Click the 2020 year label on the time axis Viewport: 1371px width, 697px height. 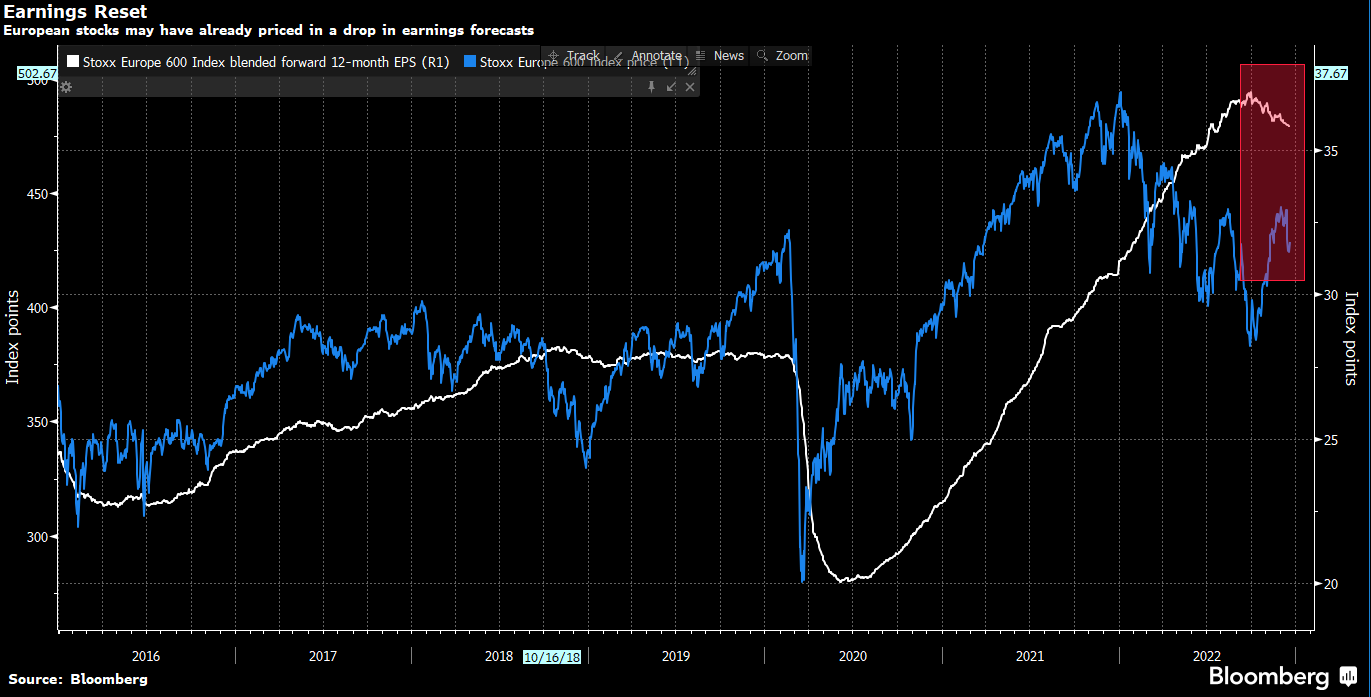click(x=853, y=656)
